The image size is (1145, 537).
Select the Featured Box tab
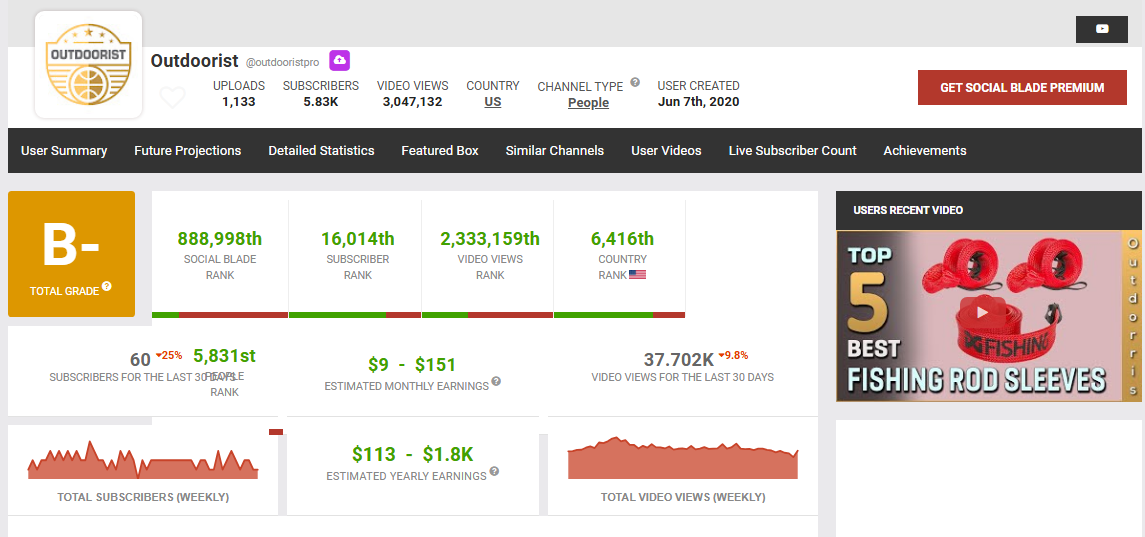(440, 151)
